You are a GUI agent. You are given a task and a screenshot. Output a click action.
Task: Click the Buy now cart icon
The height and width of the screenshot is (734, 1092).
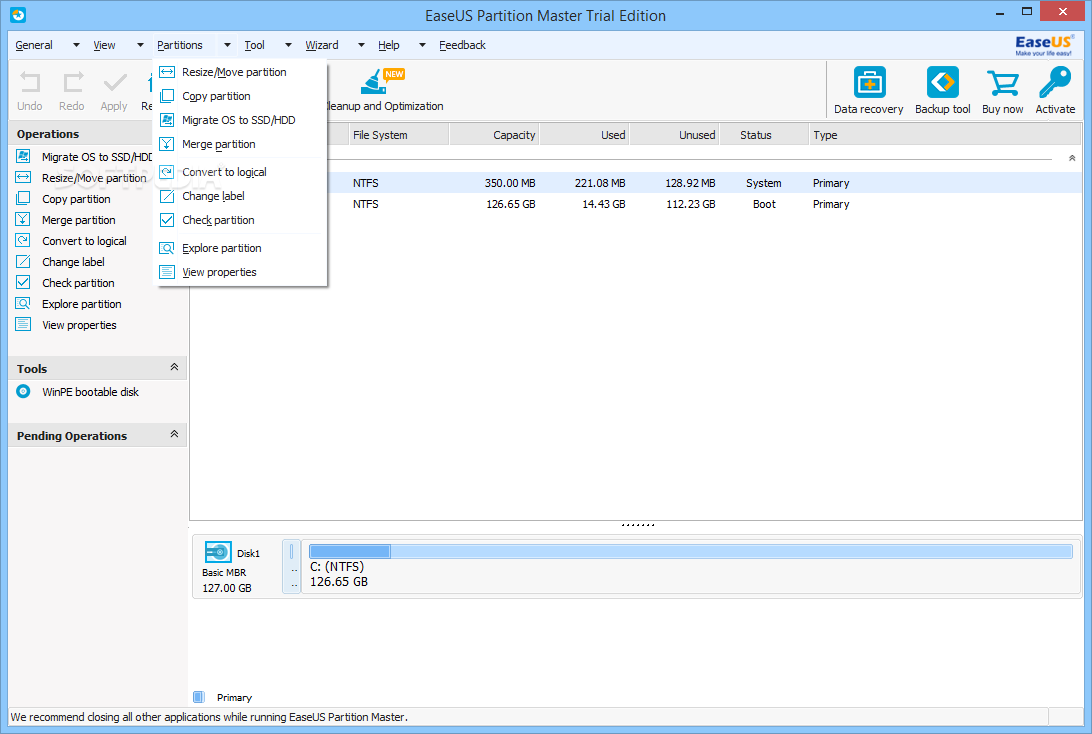(1003, 83)
